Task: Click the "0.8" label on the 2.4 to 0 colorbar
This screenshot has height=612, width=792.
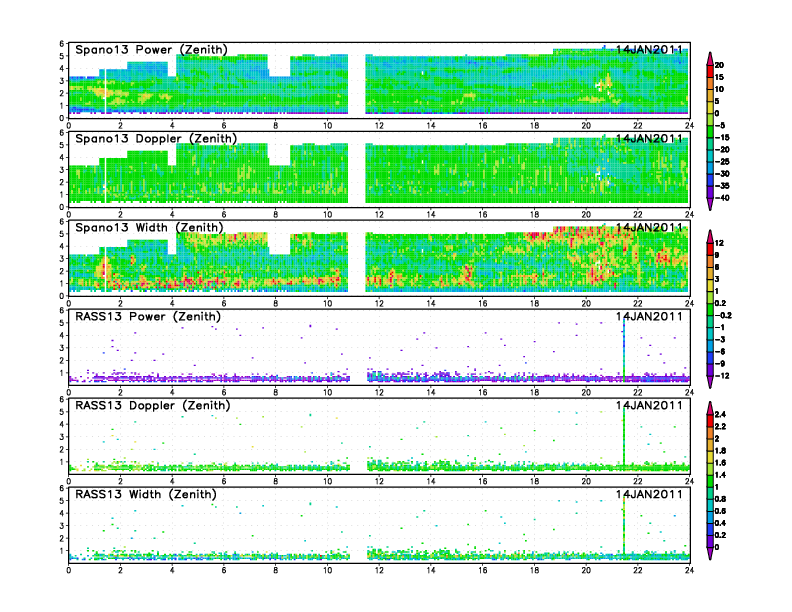Action: pyautogui.click(x=720, y=499)
